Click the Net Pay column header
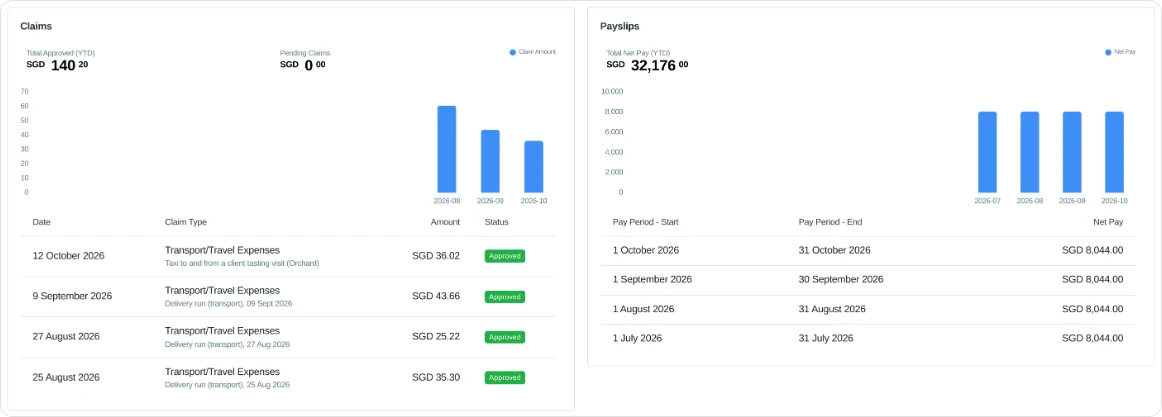The image size is (1162, 417). tap(1108, 222)
